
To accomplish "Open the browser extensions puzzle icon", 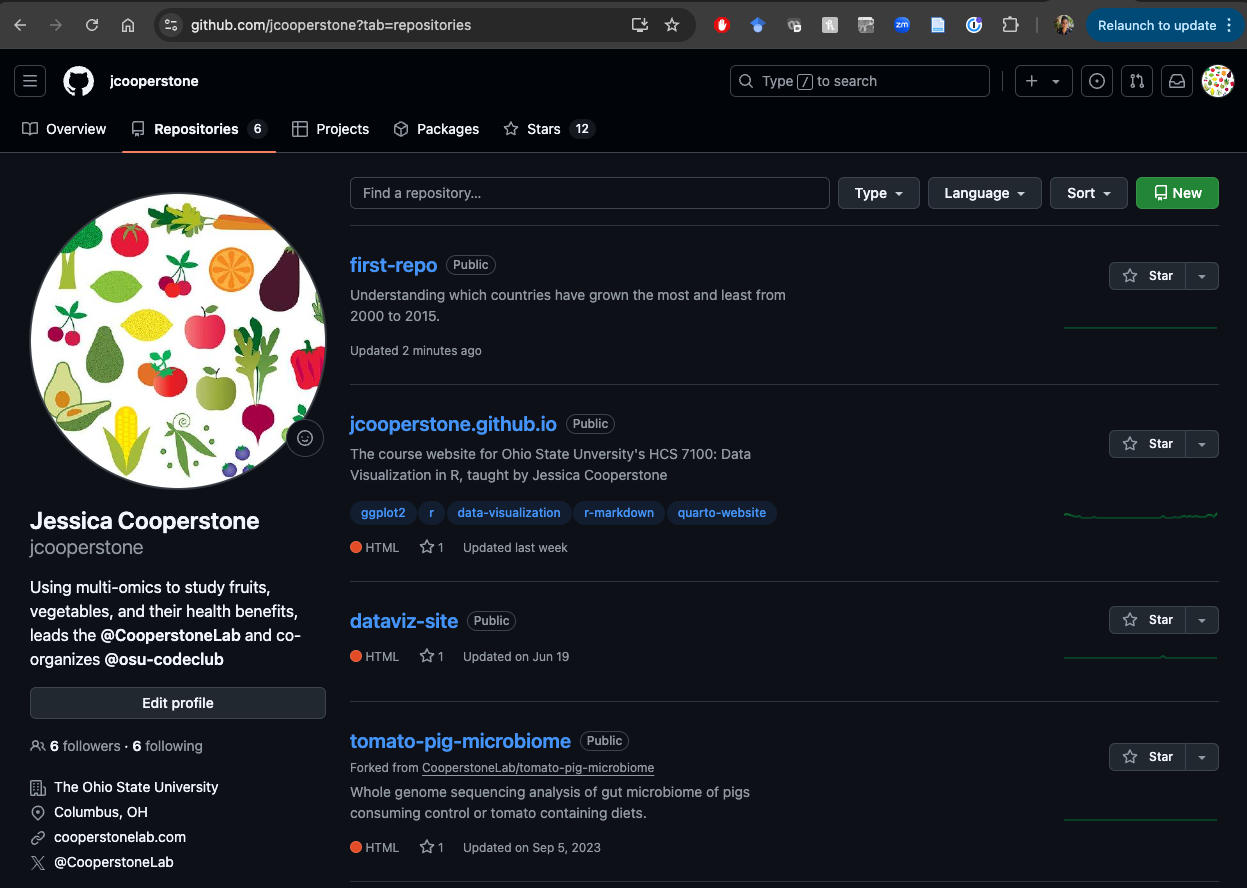I will tap(1010, 25).
